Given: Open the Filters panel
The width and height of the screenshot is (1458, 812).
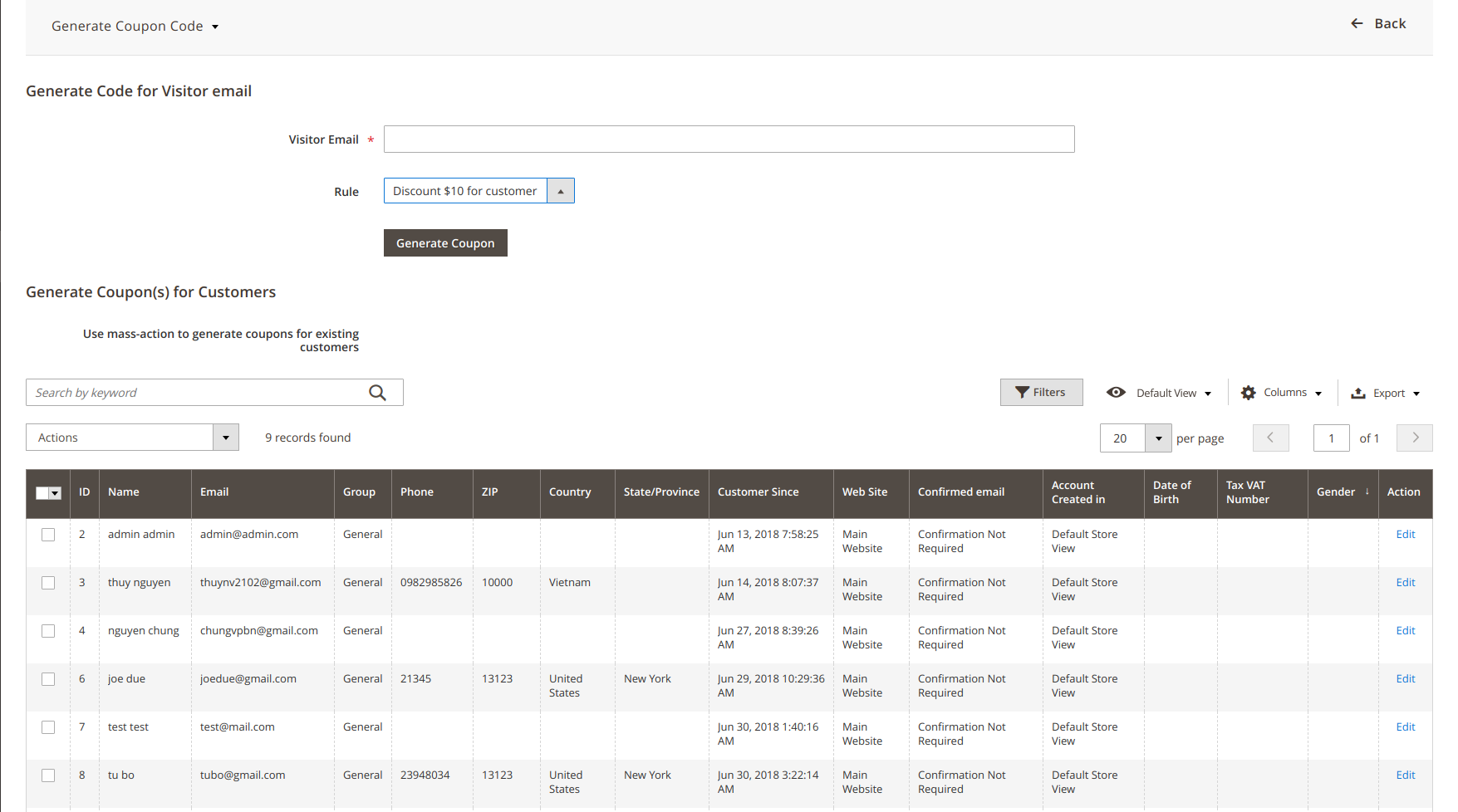Looking at the screenshot, I should pyautogui.click(x=1041, y=393).
